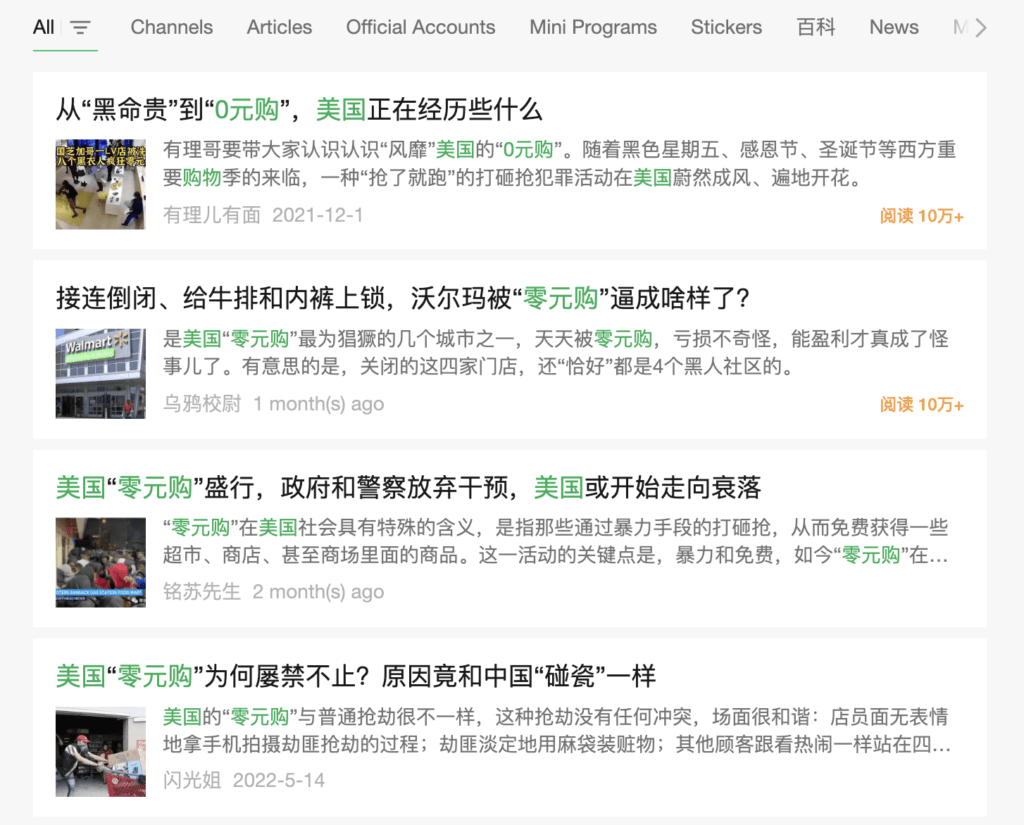Go to Mini Programs tab
The image size is (1024, 825).
(593, 27)
